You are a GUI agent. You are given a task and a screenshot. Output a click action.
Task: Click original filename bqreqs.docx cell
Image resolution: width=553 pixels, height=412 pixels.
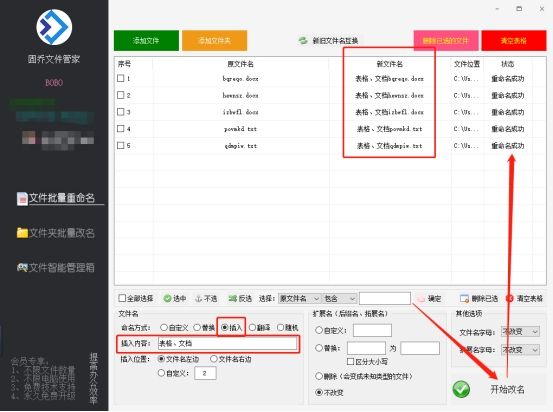coord(240,78)
